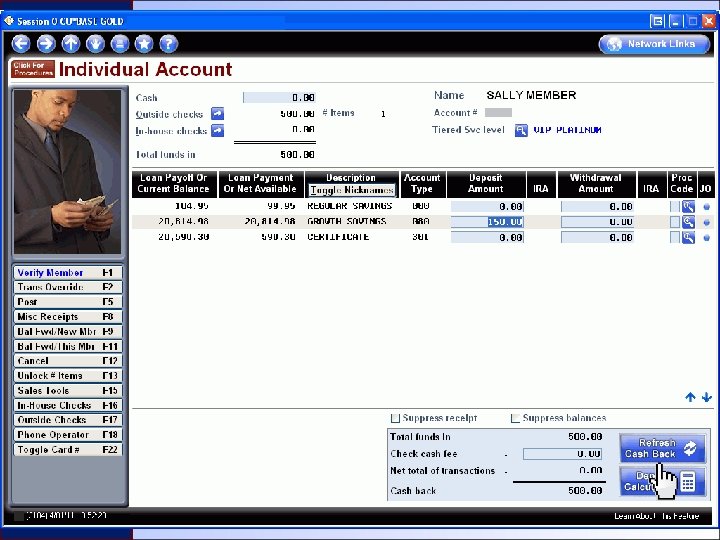Click the Refresh Cash Back button
The width and height of the screenshot is (720, 540).
pos(662,449)
